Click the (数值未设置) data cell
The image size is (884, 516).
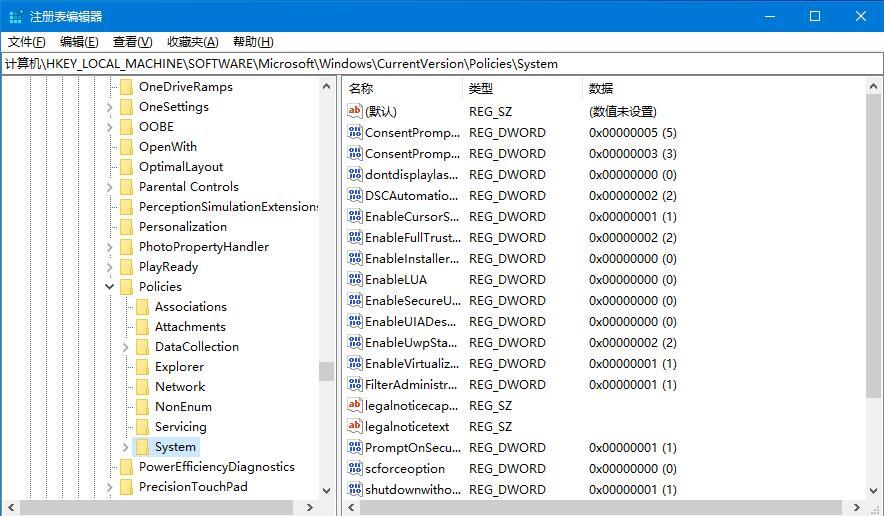[x=622, y=112]
